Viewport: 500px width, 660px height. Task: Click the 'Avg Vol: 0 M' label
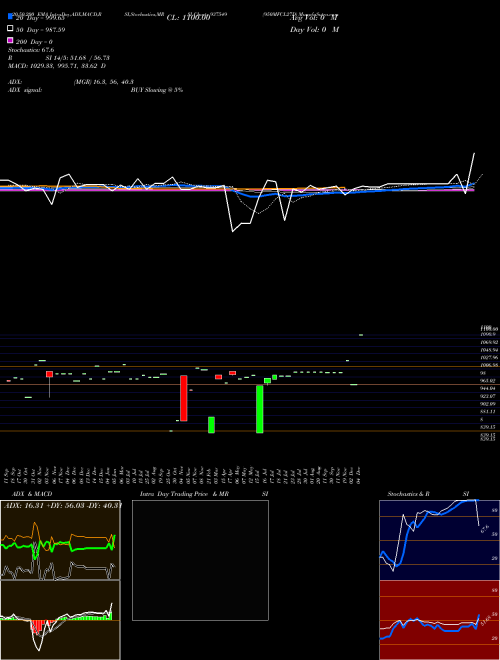(314, 18)
